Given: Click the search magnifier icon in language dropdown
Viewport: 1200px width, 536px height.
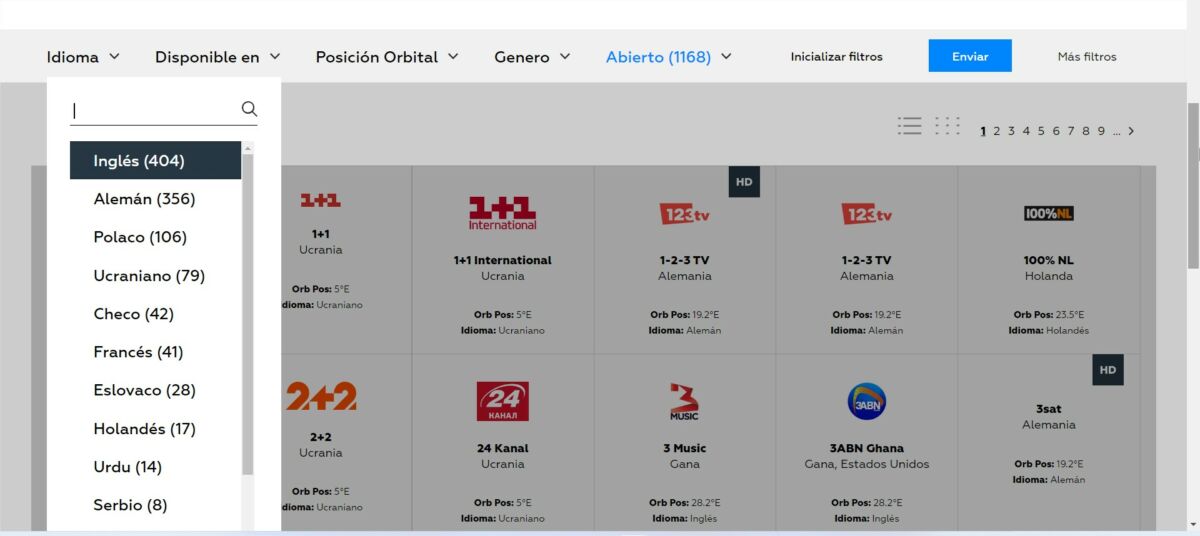Looking at the screenshot, I should coord(249,109).
